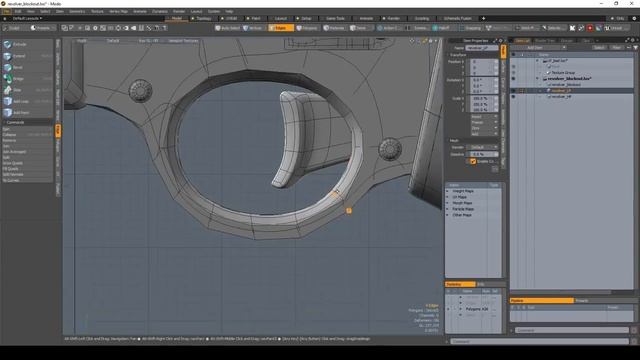Run the Collapse command
The width and height of the screenshot is (640, 360).
click(x=27, y=135)
